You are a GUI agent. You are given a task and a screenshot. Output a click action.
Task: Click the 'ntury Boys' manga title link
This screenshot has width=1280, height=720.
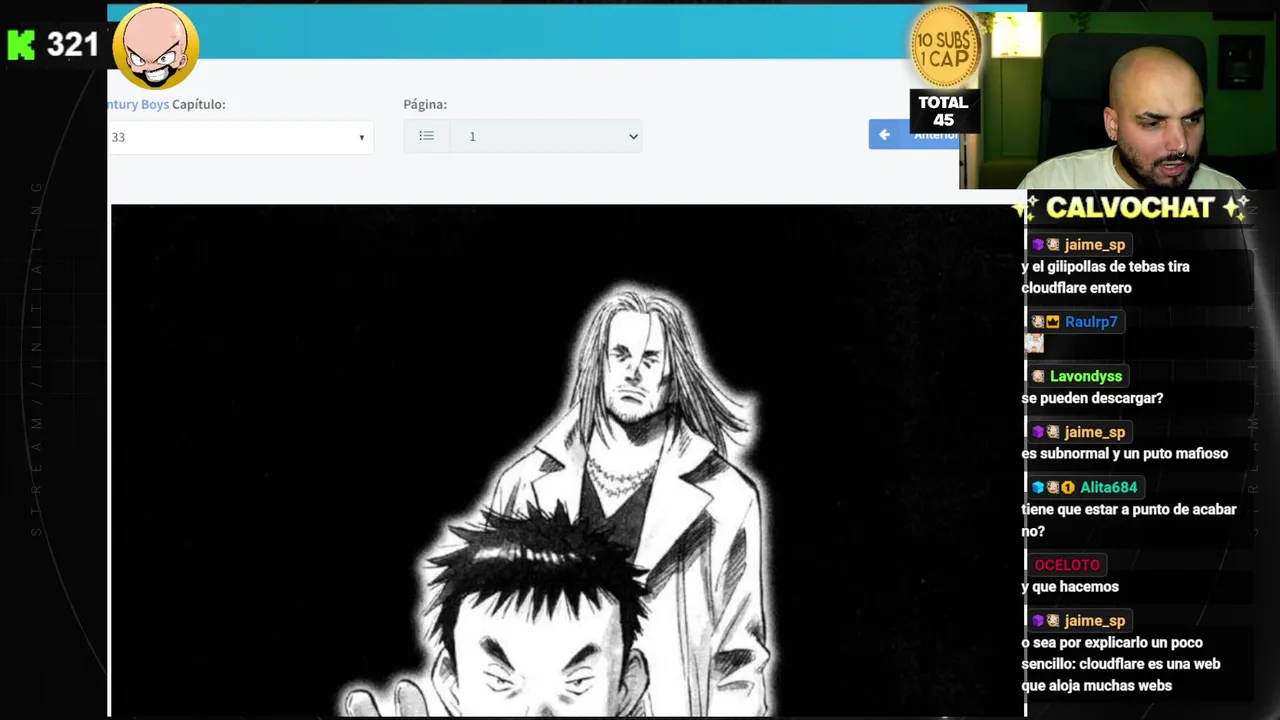pos(138,104)
